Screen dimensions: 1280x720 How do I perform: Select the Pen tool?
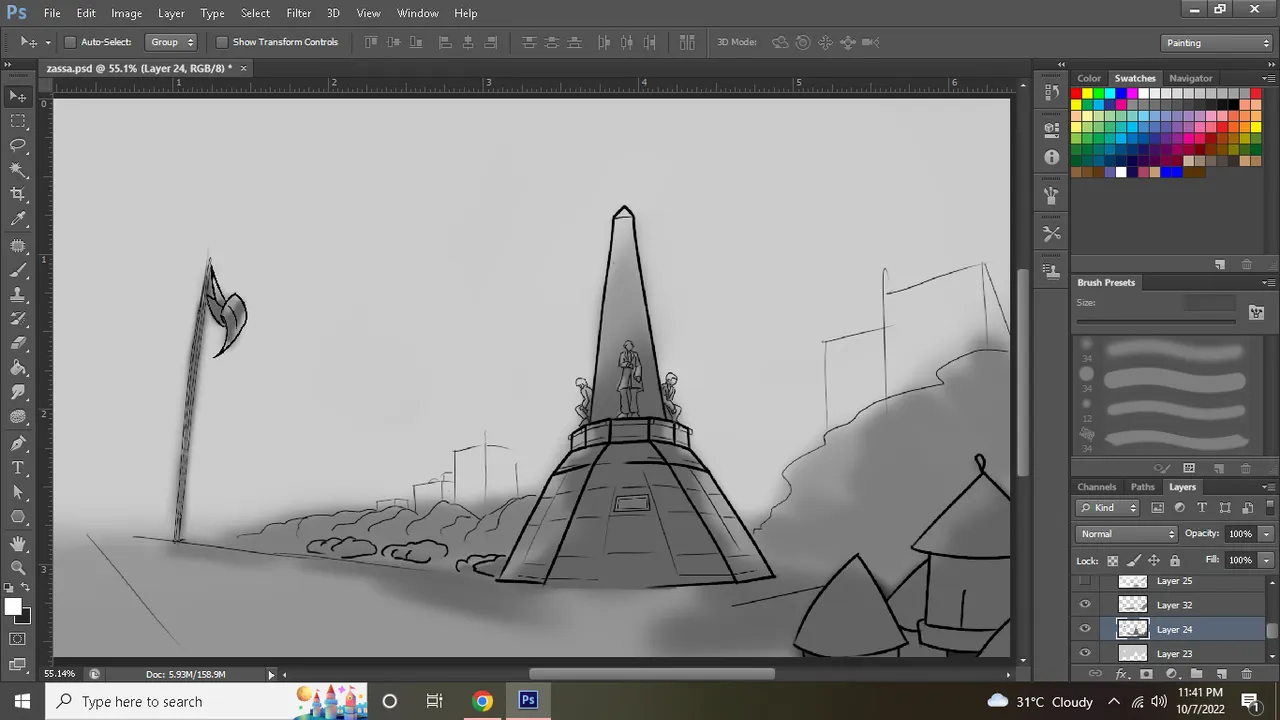click(x=18, y=443)
